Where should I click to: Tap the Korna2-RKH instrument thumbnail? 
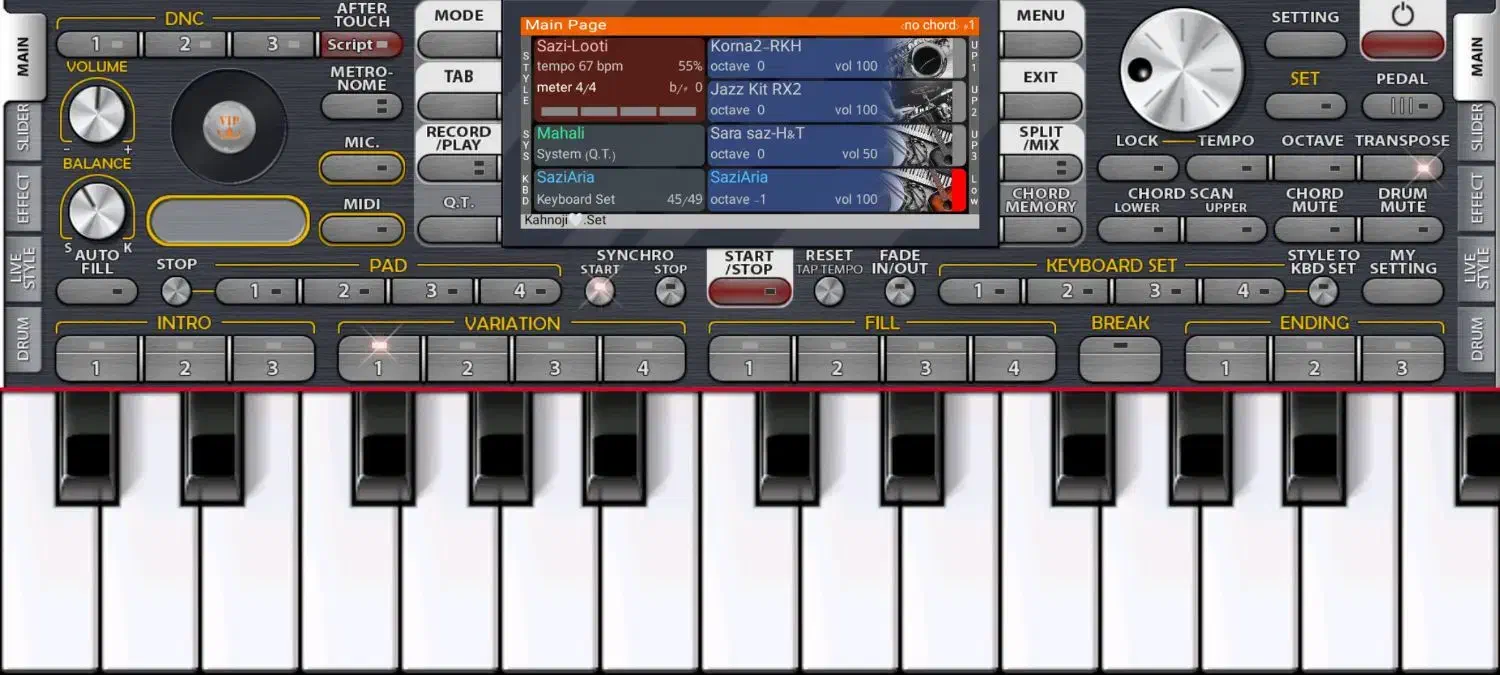click(x=928, y=58)
